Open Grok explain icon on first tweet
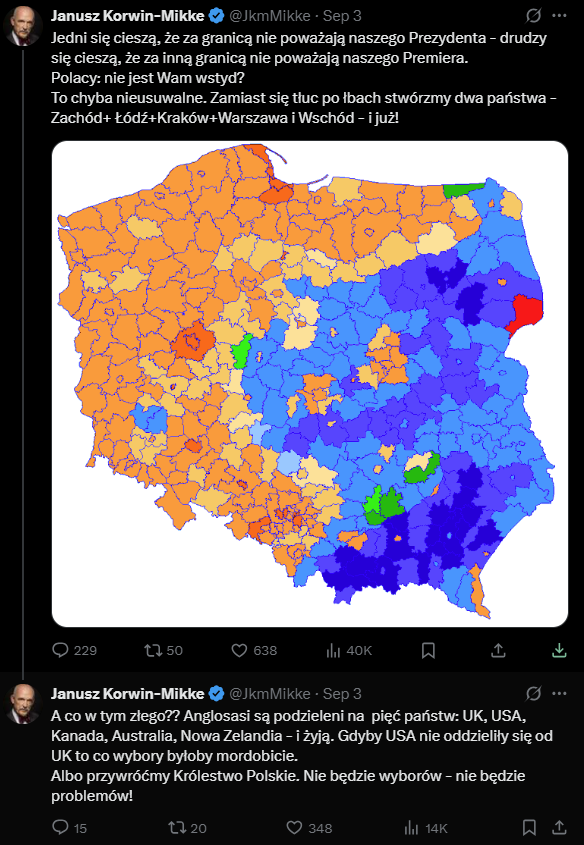Viewport: 584px width, 845px height. click(x=533, y=16)
